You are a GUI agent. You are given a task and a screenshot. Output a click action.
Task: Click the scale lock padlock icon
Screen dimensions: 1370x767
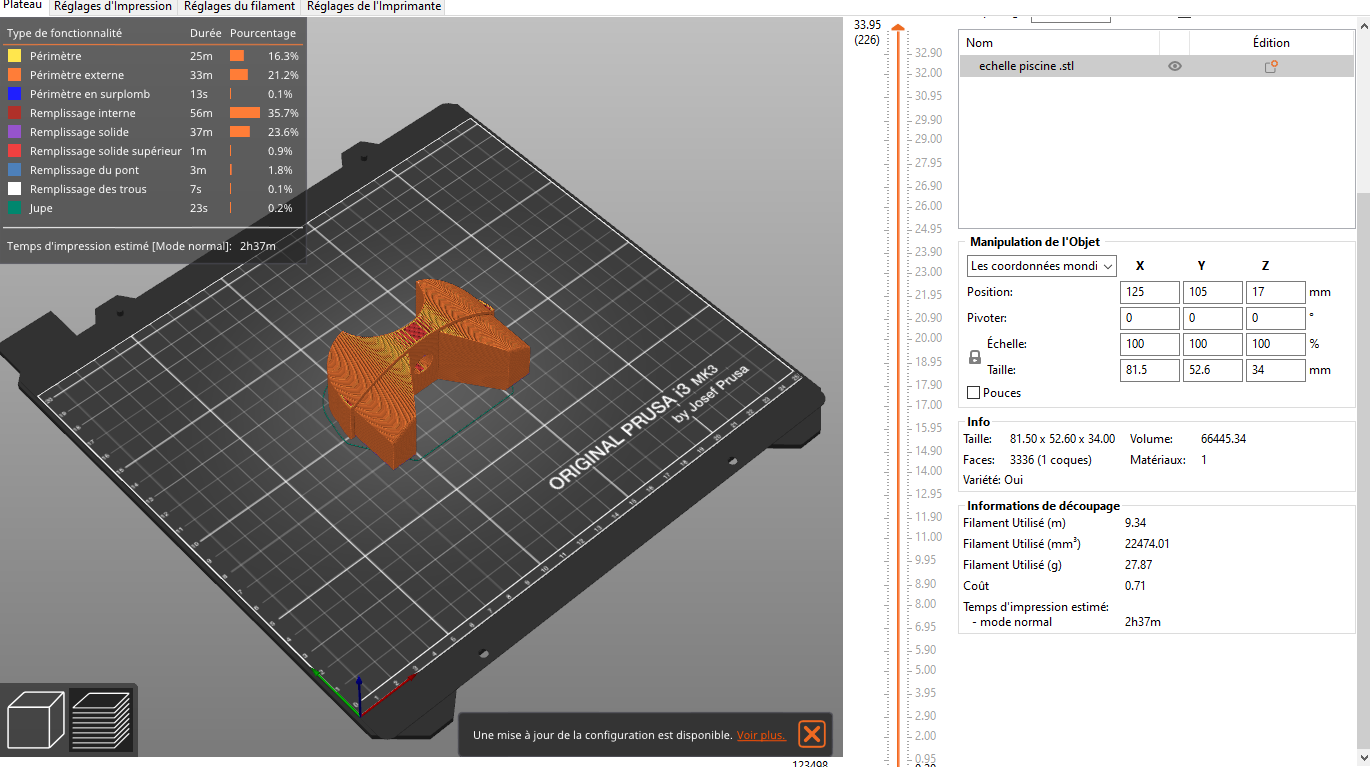(975, 357)
